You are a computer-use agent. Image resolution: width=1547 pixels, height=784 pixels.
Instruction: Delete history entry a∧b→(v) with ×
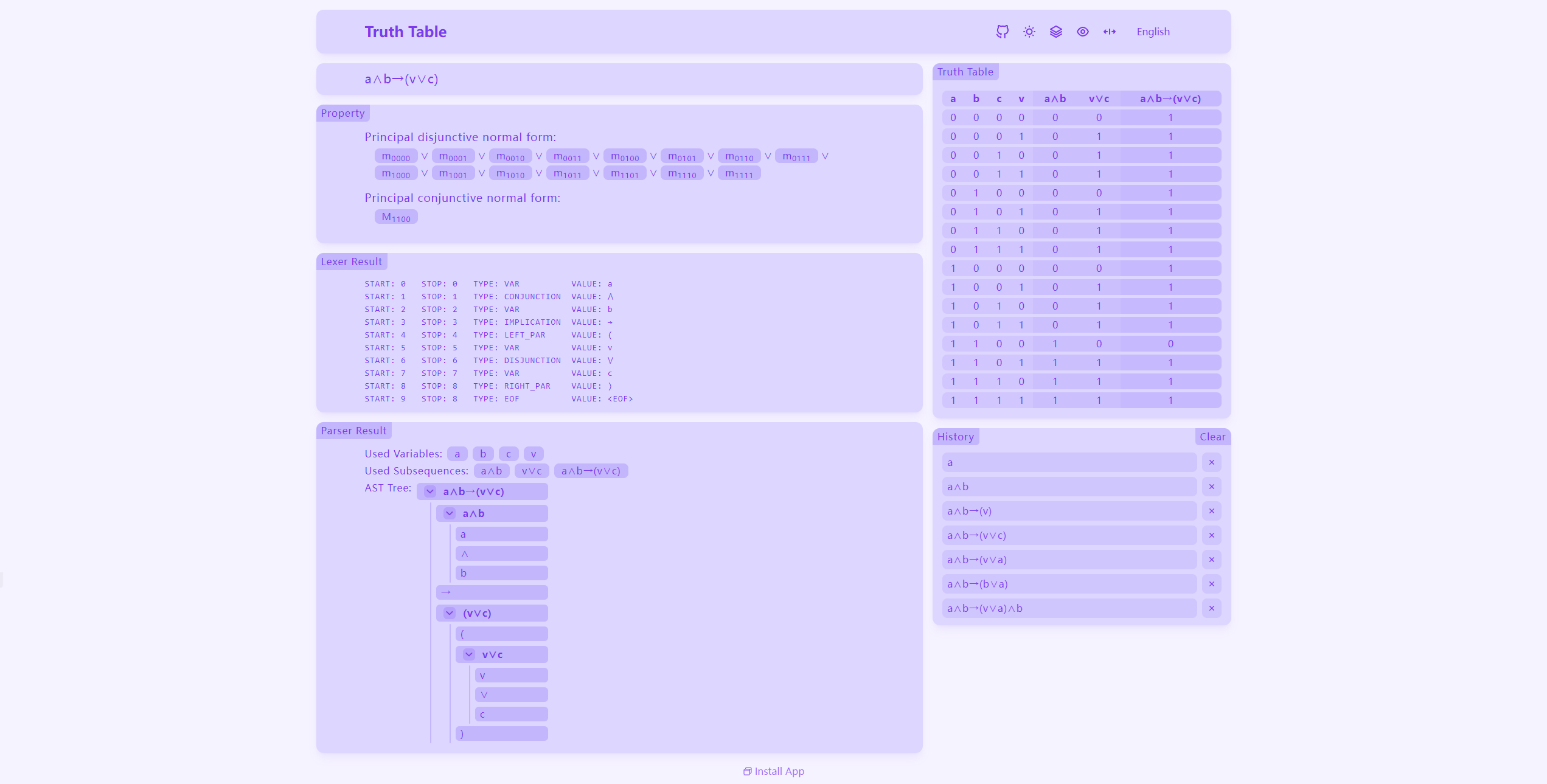tap(1211, 511)
